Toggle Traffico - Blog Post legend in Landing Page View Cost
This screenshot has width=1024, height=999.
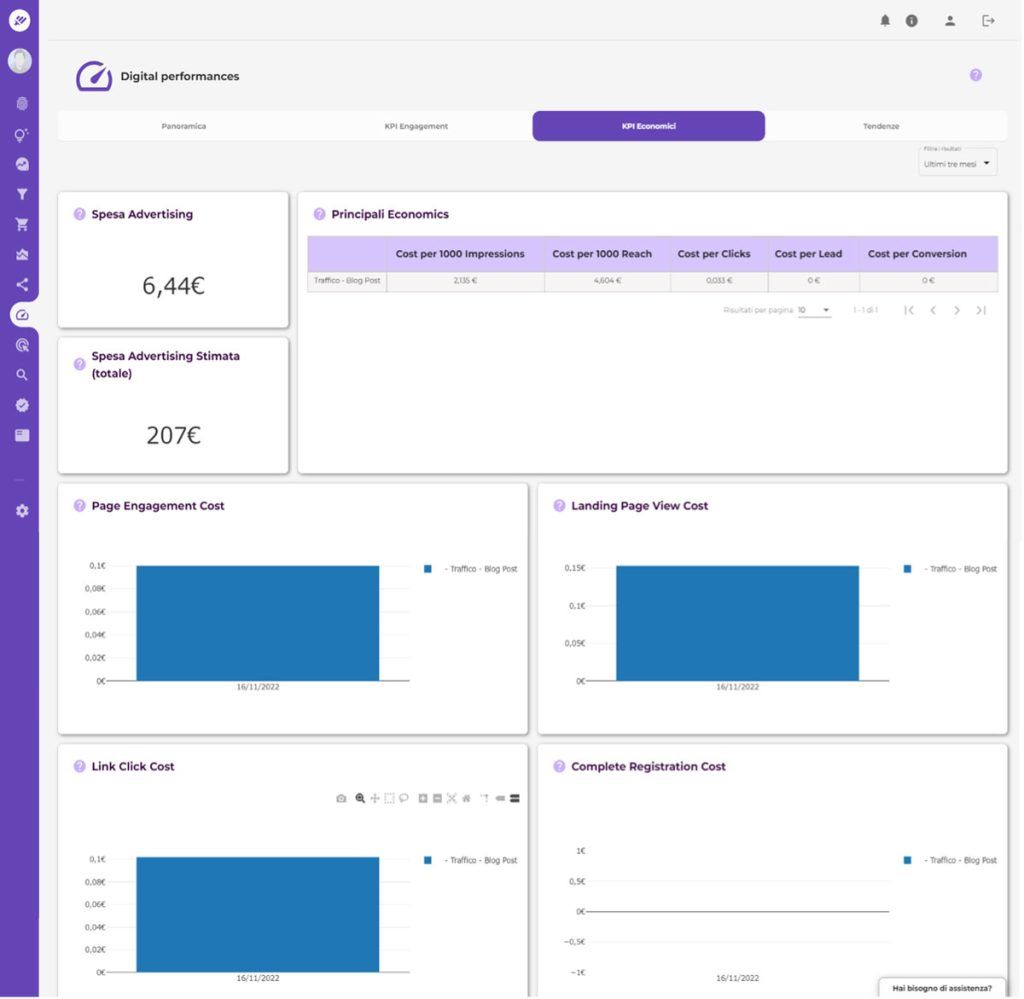tap(951, 569)
